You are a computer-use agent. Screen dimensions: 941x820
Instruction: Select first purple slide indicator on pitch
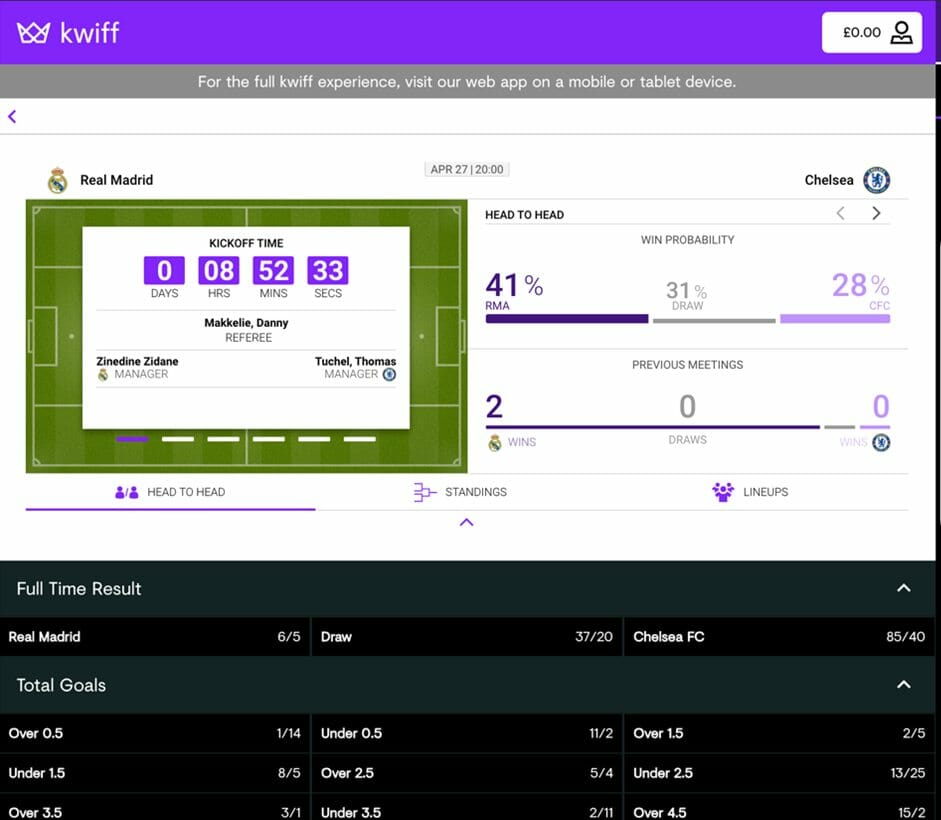tap(132, 439)
